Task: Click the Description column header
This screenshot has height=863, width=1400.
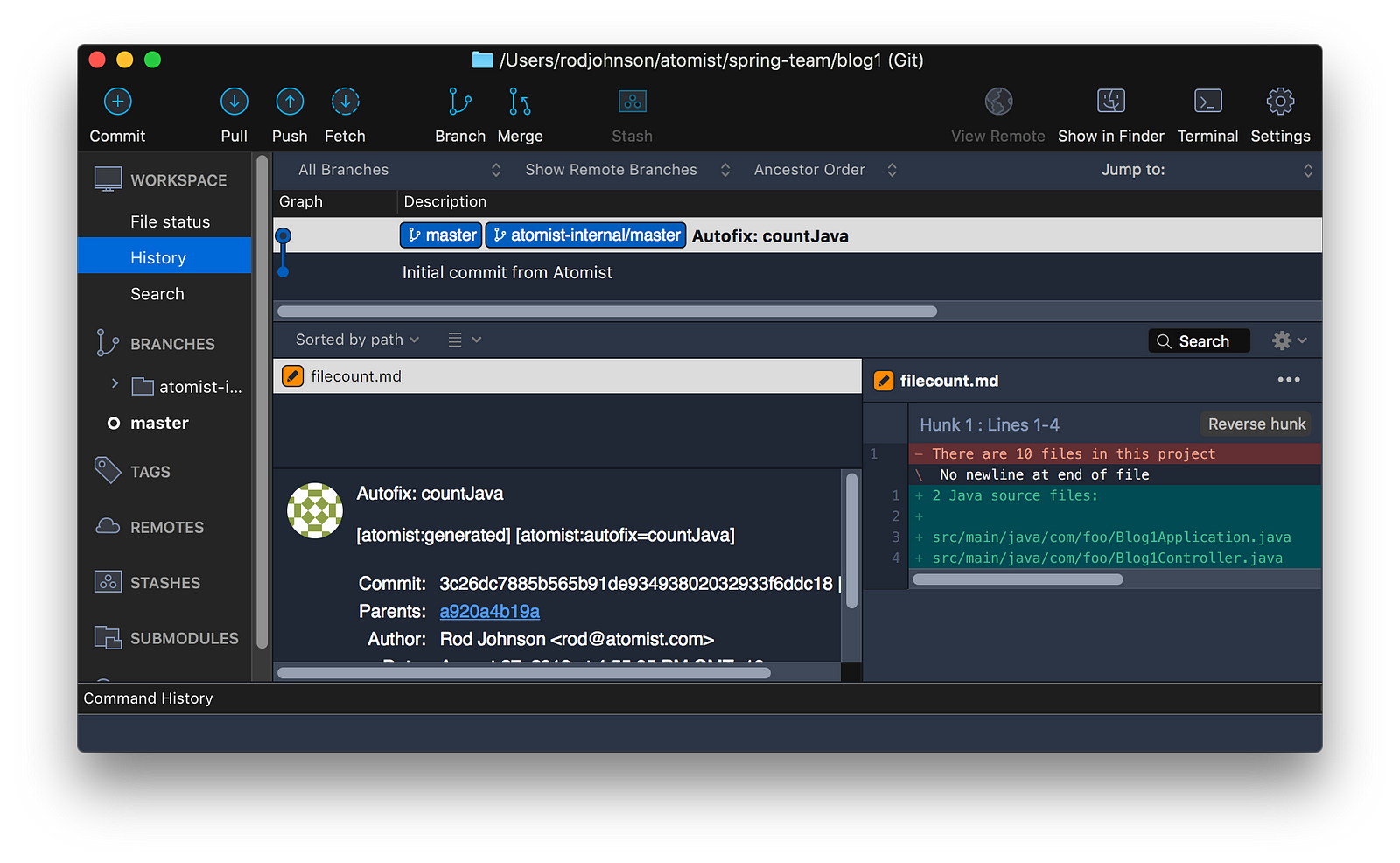Action: [444, 201]
